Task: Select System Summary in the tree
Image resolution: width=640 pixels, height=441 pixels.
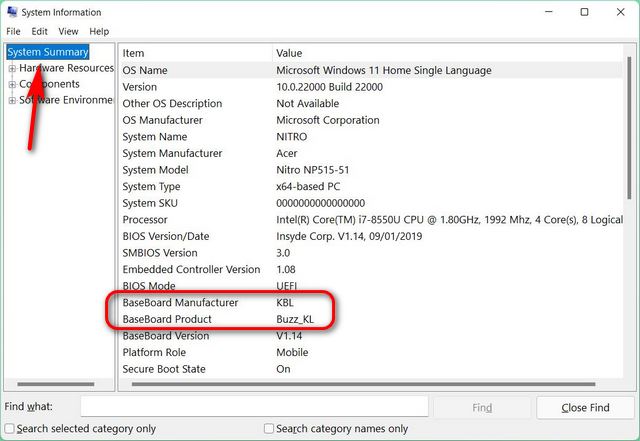Action: [x=48, y=52]
